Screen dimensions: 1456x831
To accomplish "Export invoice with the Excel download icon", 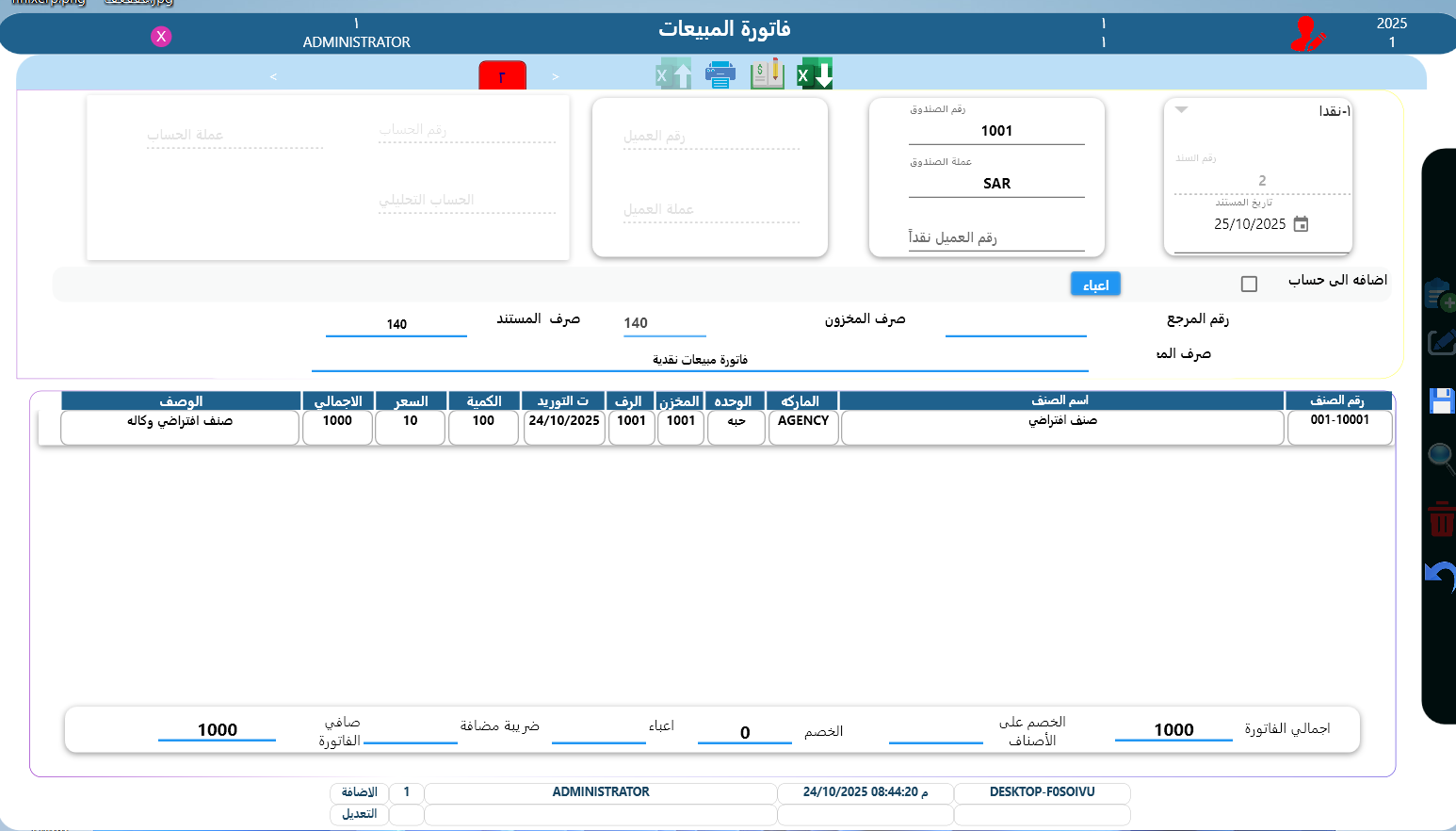I will pyautogui.click(x=814, y=73).
